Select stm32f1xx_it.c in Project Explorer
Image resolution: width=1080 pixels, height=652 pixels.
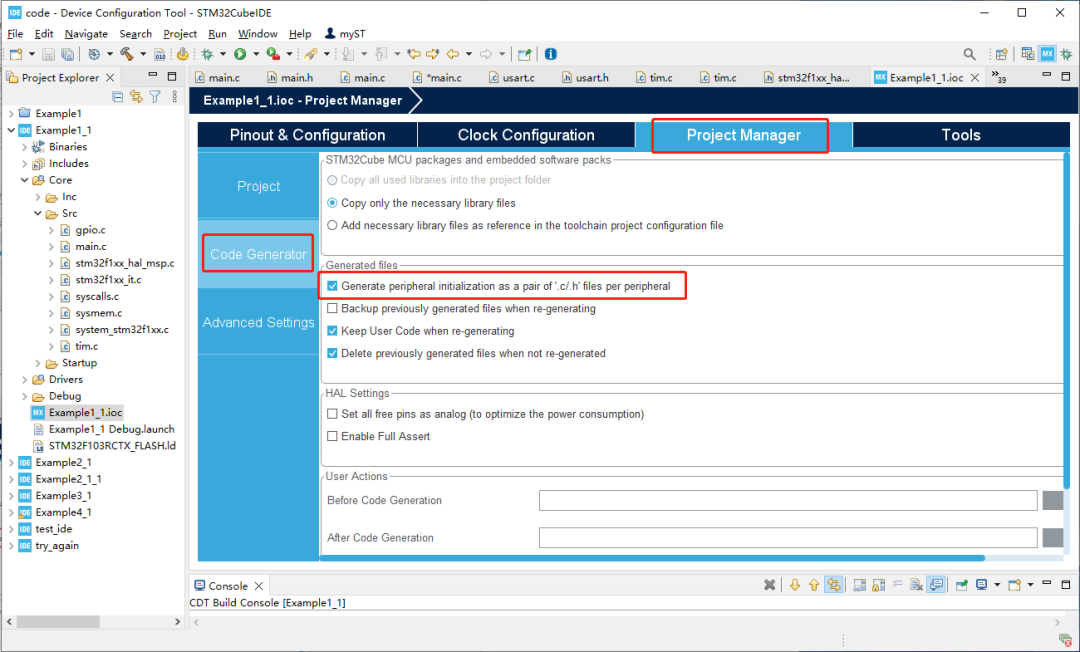pos(108,280)
